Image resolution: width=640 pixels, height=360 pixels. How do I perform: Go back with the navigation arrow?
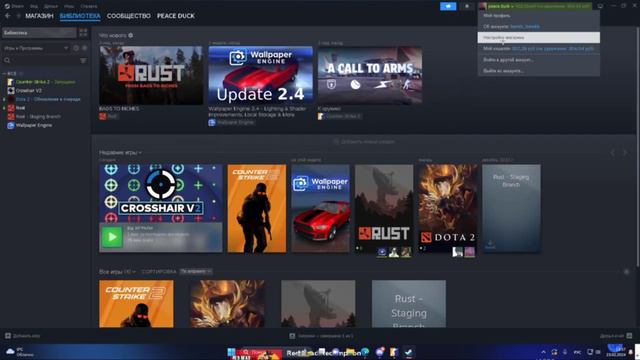point(8,16)
